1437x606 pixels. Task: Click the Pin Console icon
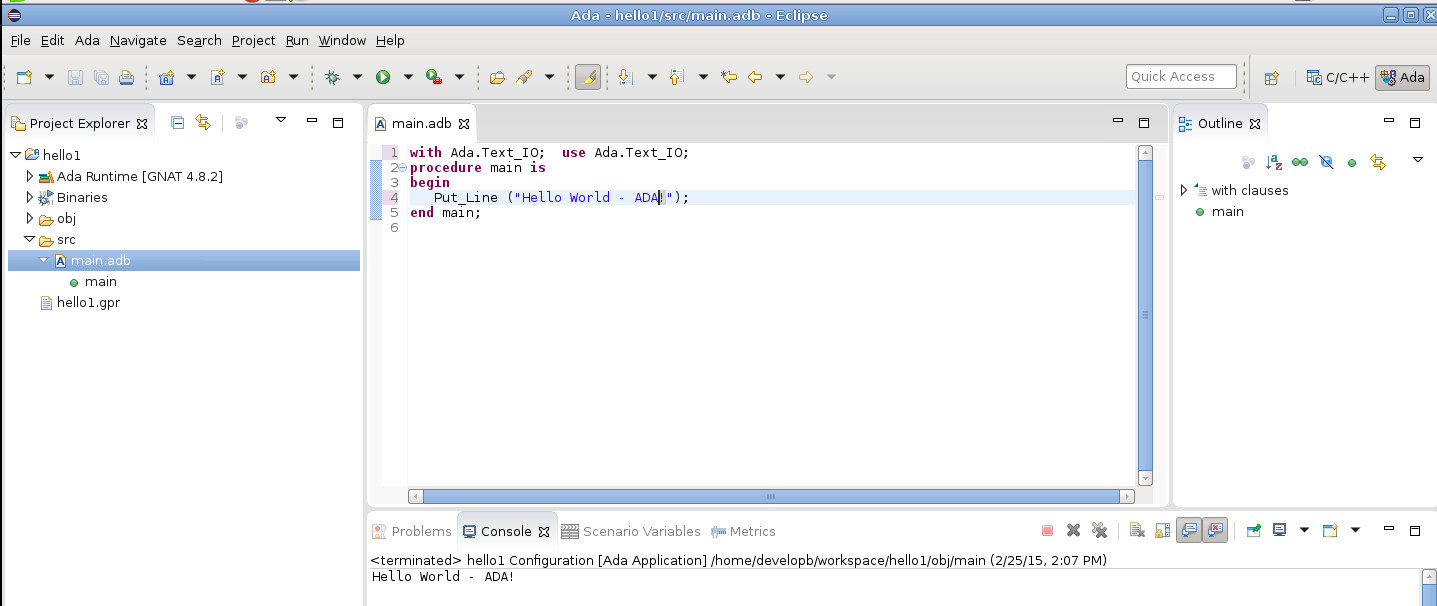(x=1253, y=530)
